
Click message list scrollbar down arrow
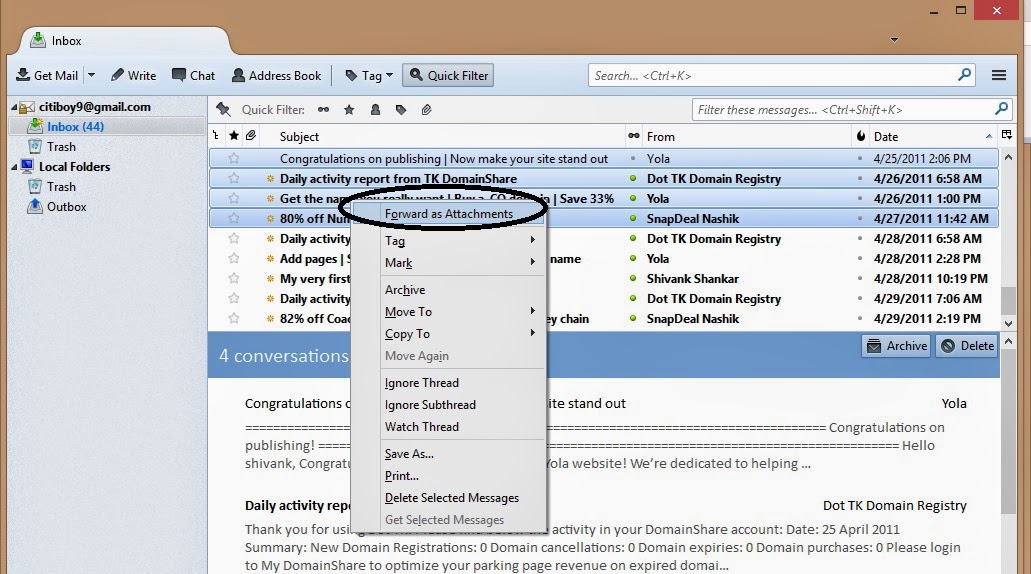[1008, 323]
